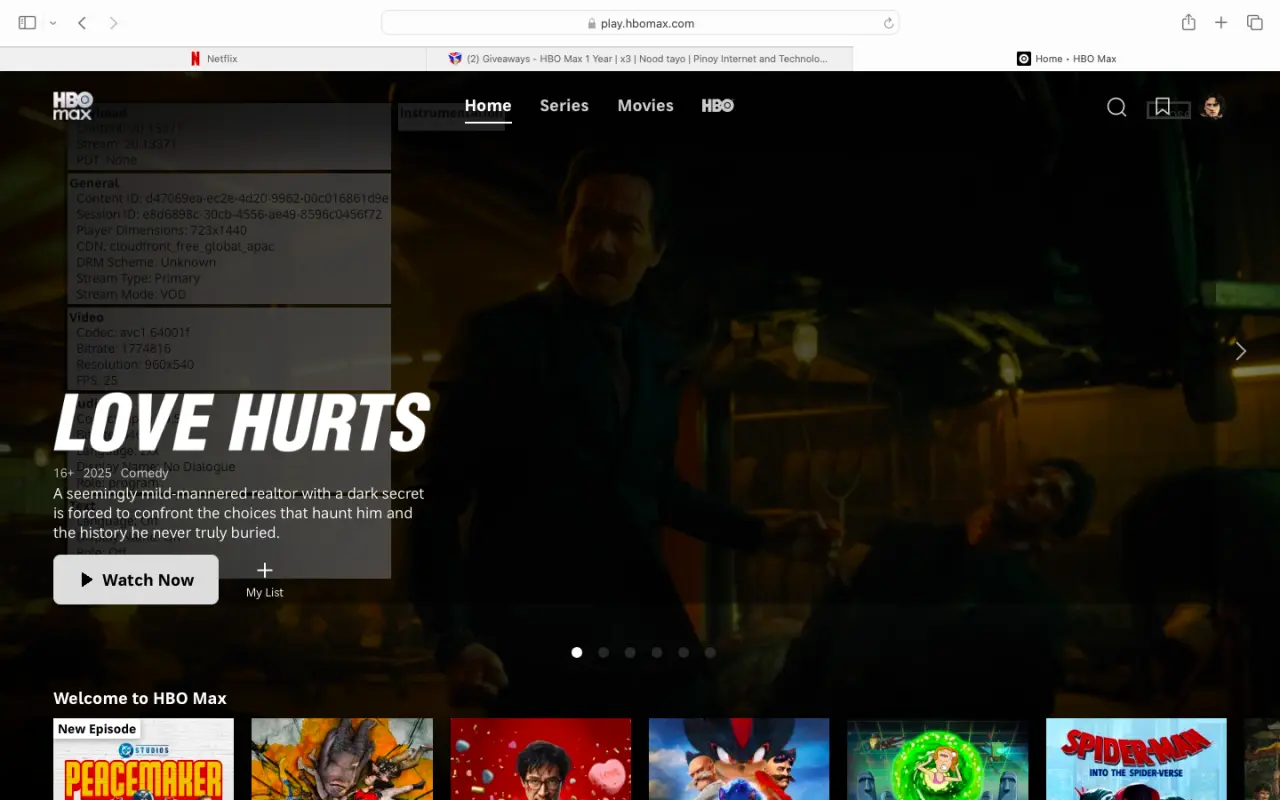1280x800 pixels.
Task: Click the 'Resolution: 960x540' debug line
Action: tap(135, 365)
